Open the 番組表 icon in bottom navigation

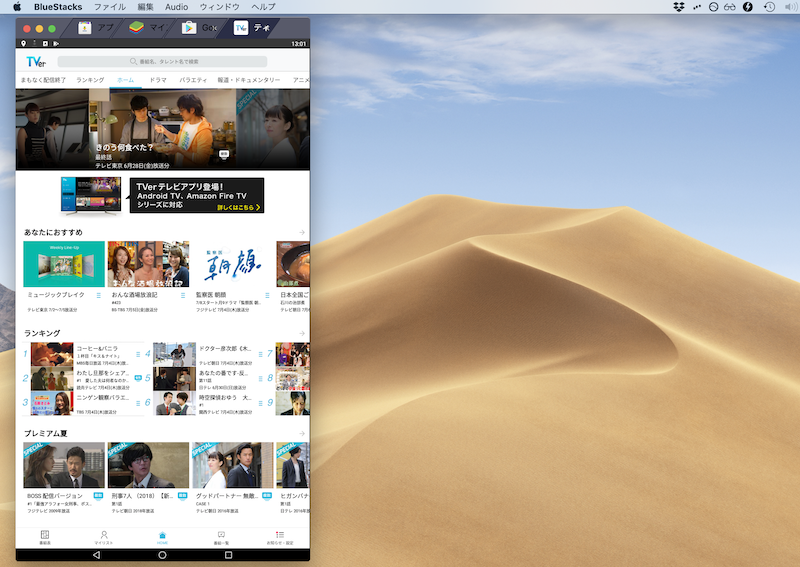[45, 537]
